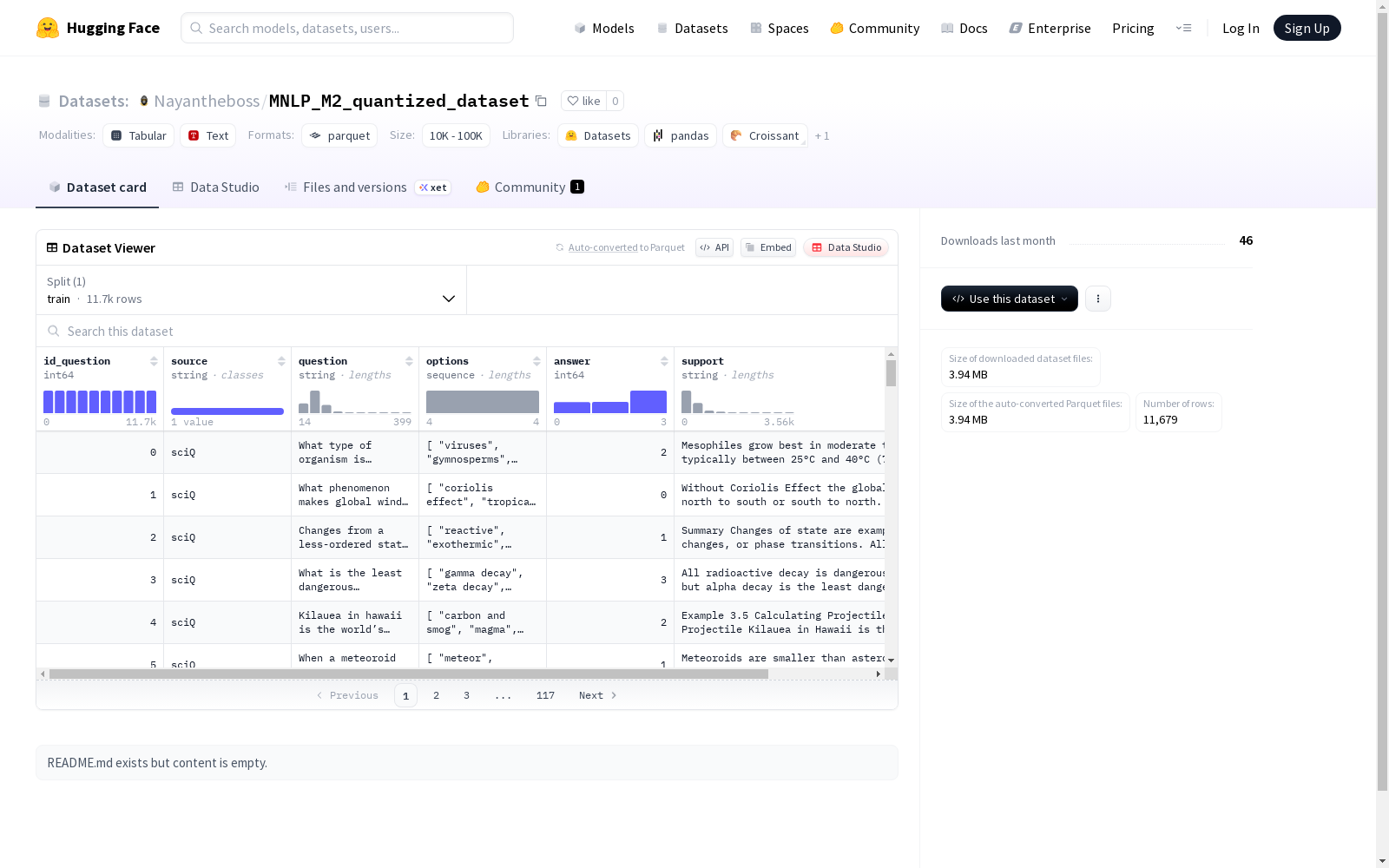Select the Tabular modality tag
Screen dimensions: 1389x868
click(139, 135)
